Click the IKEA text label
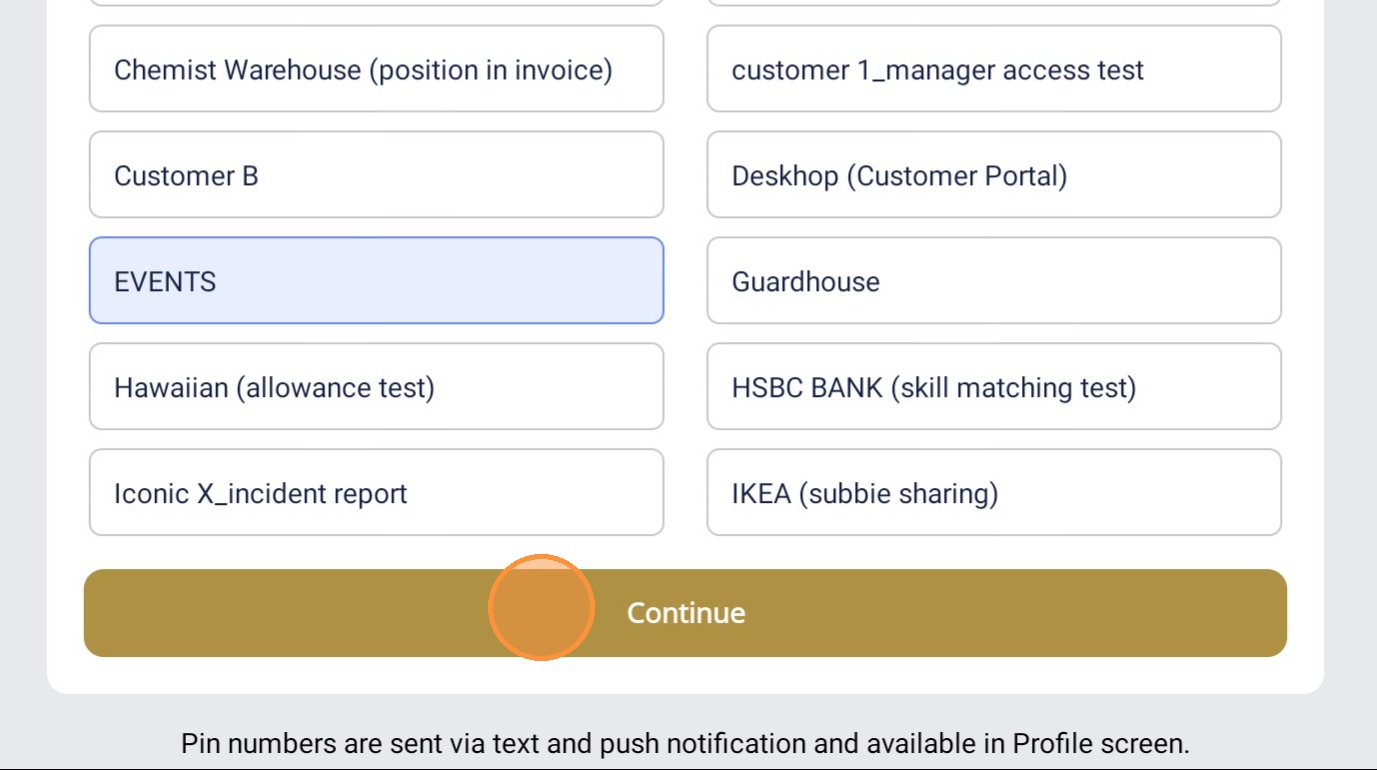This screenshot has width=1377, height=770. 761,494
